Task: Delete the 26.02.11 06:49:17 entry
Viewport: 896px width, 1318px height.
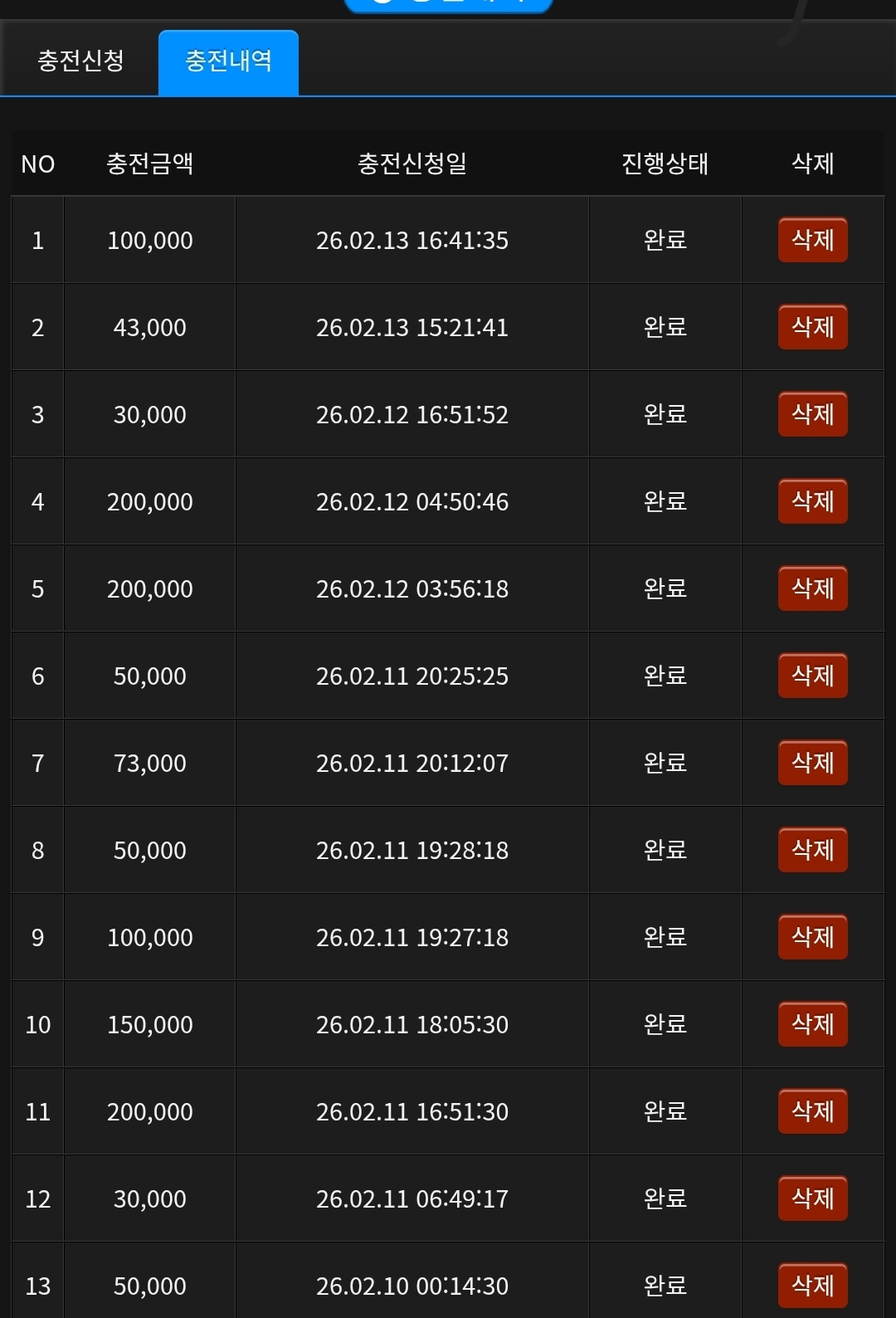Action: click(812, 1198)
